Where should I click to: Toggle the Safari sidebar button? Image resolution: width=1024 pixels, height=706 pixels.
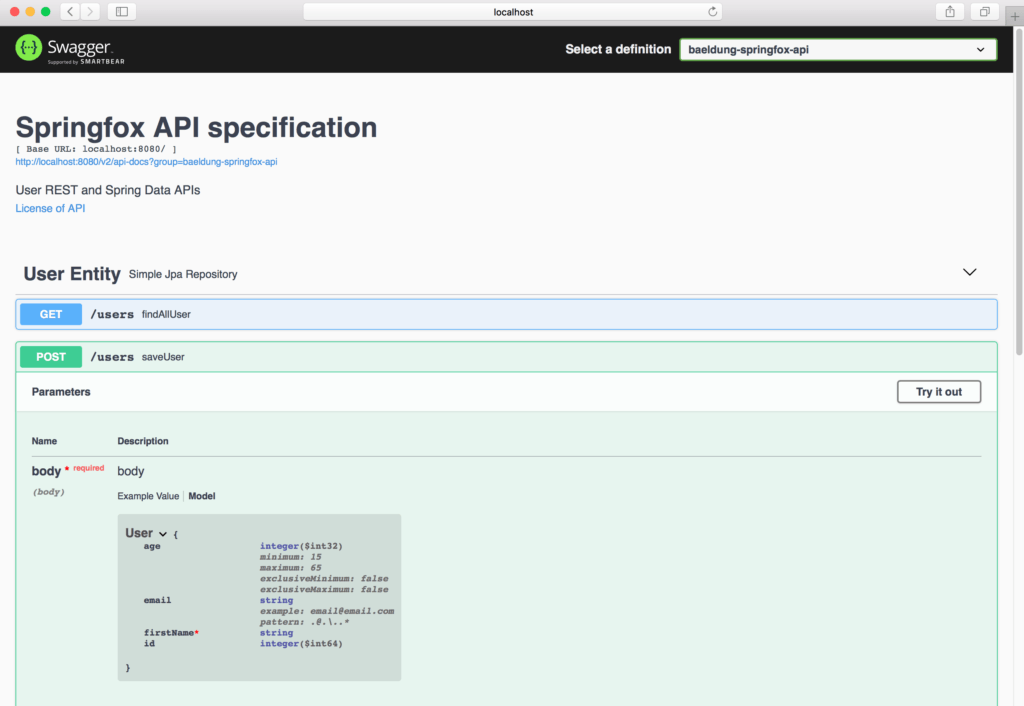tap(121, 12)
